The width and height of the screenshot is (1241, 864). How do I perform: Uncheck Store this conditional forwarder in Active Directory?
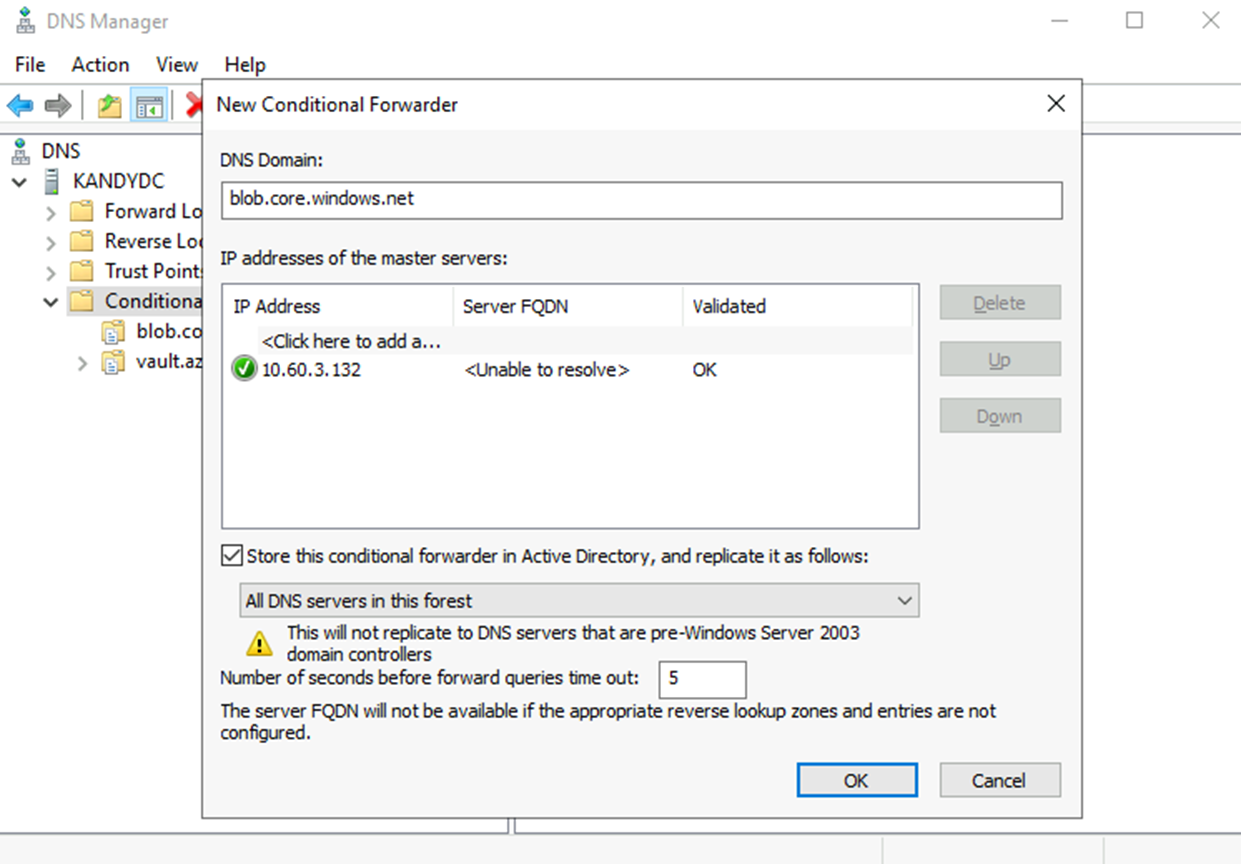click(232, 556)
